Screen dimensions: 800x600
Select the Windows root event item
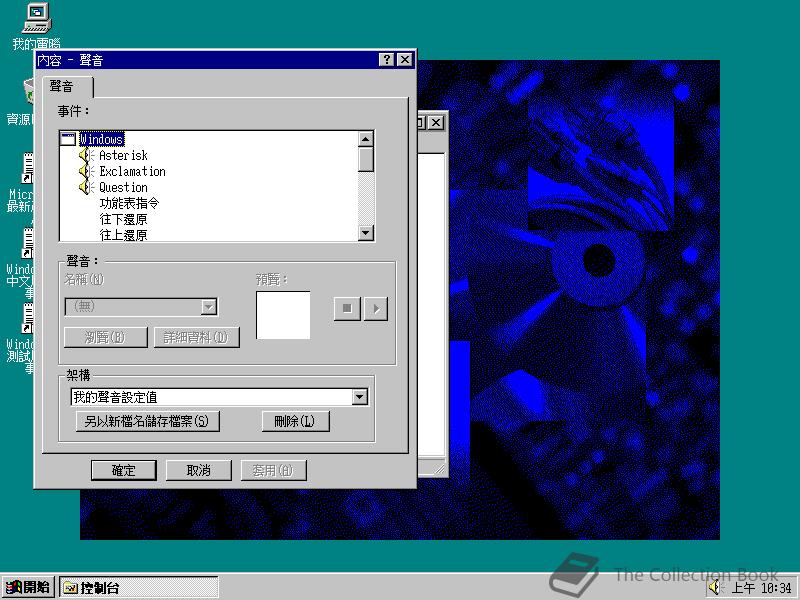point(102,139)
